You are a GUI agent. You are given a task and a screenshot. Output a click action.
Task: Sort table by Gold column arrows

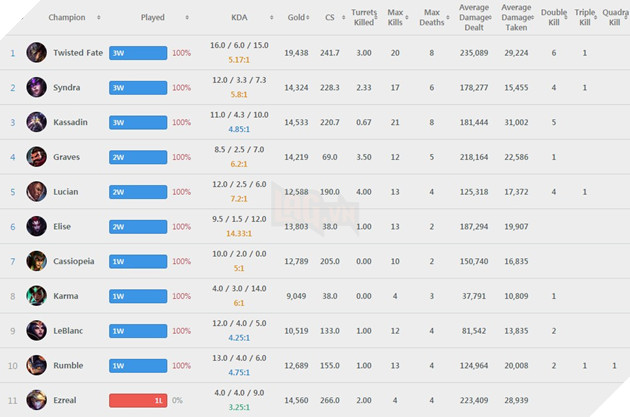point(308,17)
